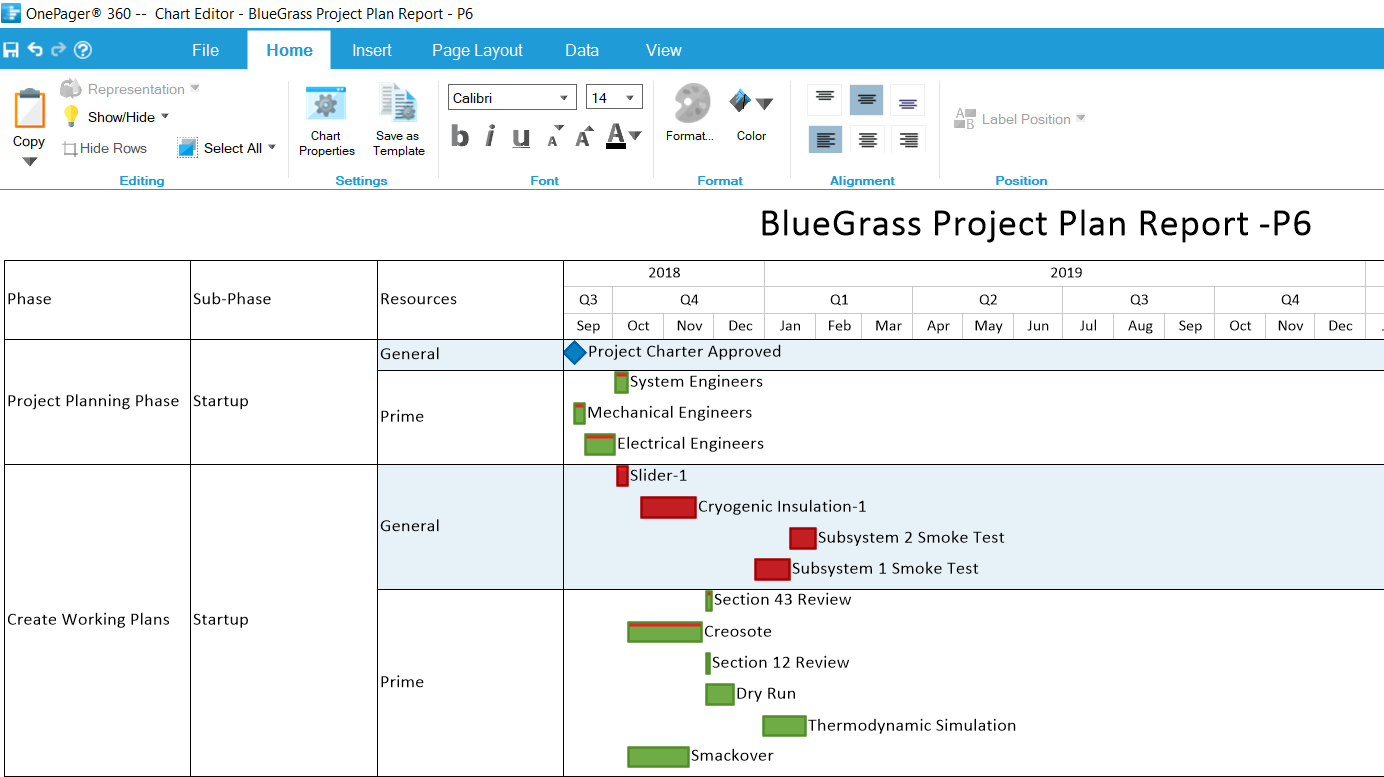The image size is (1384, 777).
Task: Select the Cryogenic Insulation-1 task bar
Action: [668, 507]
